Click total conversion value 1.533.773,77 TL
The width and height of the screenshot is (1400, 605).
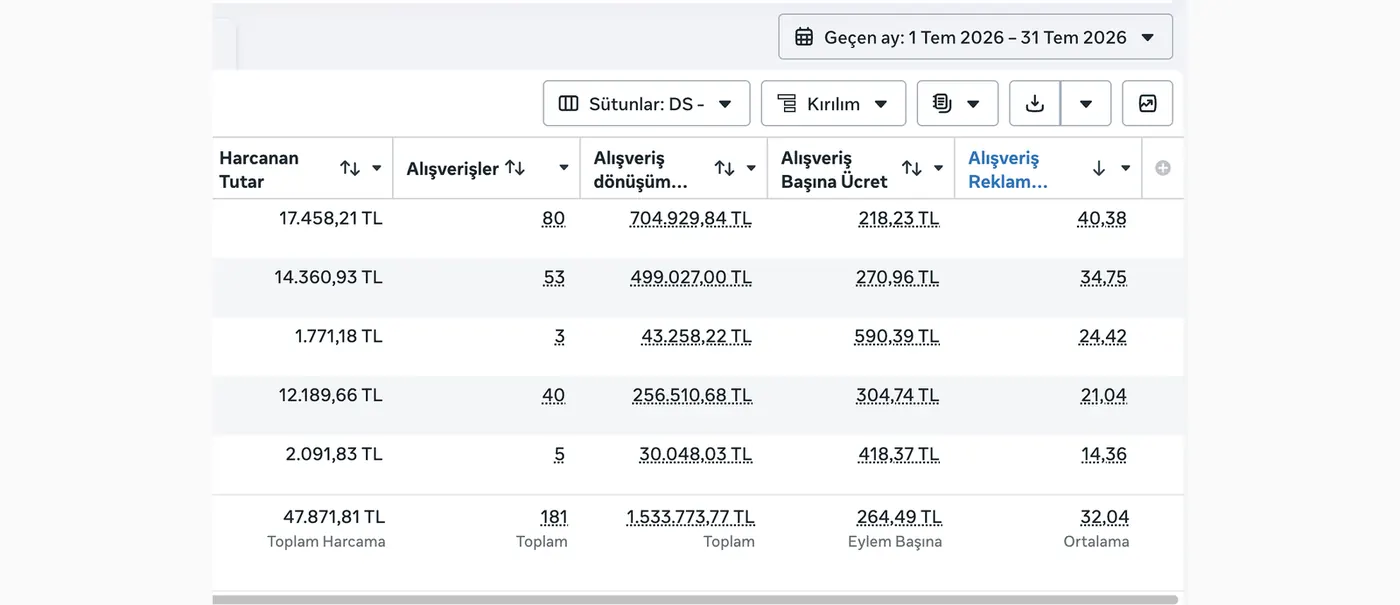tap(691, 518)
